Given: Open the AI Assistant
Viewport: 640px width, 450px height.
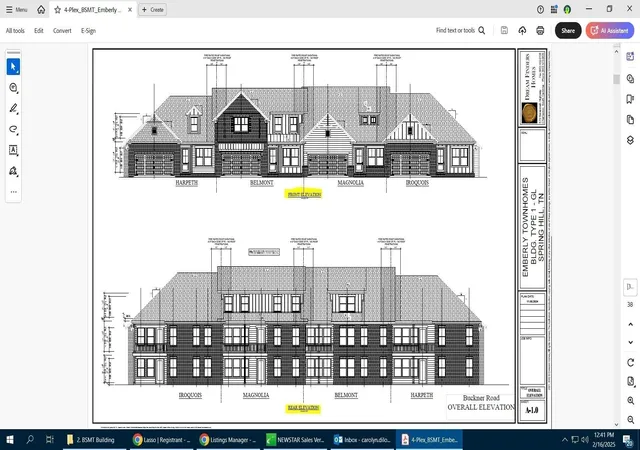Looking at the screenshot, I should click(610, 31).
